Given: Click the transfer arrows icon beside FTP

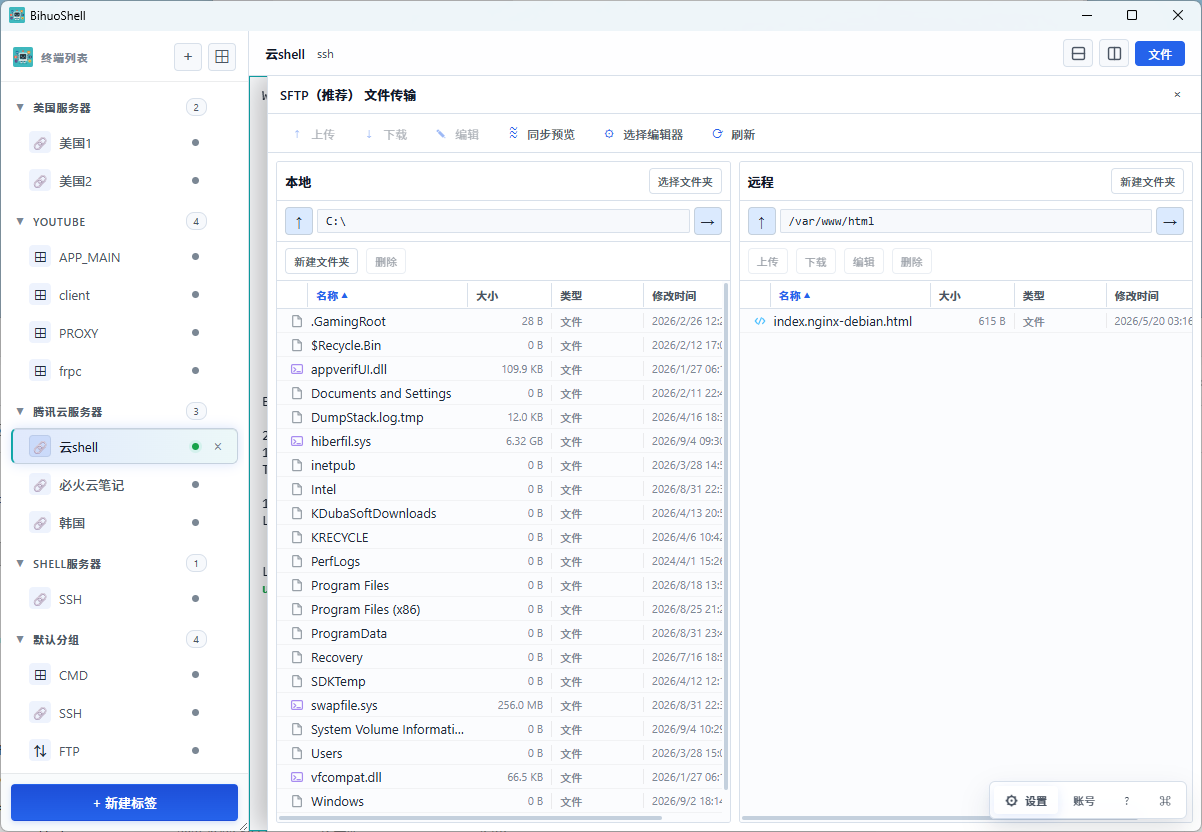Looking at the screenshot, I should pos(40,751).
